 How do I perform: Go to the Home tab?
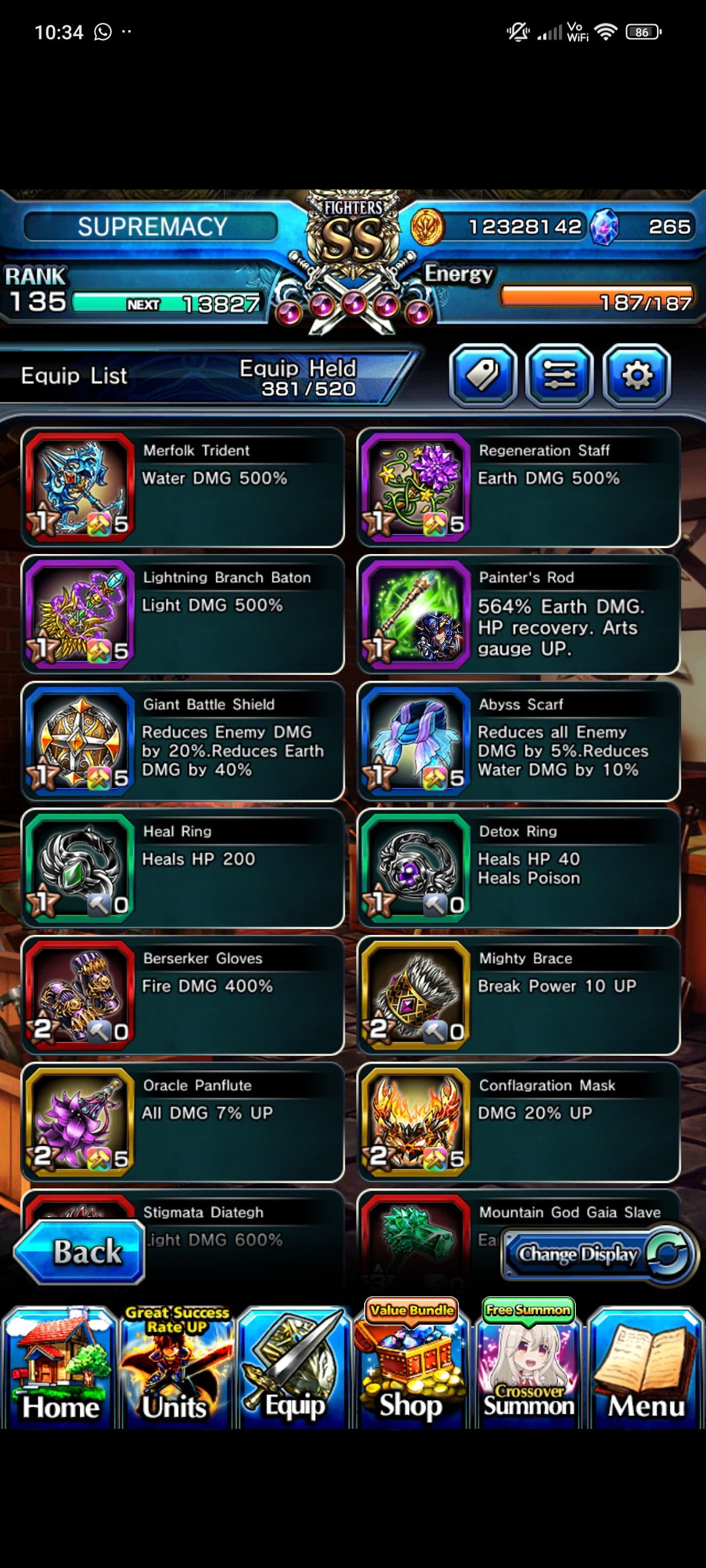(59, 1367)
